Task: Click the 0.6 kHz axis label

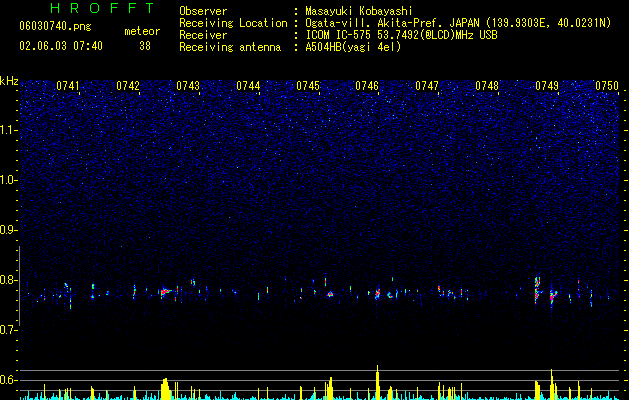Action: (8, 380)
